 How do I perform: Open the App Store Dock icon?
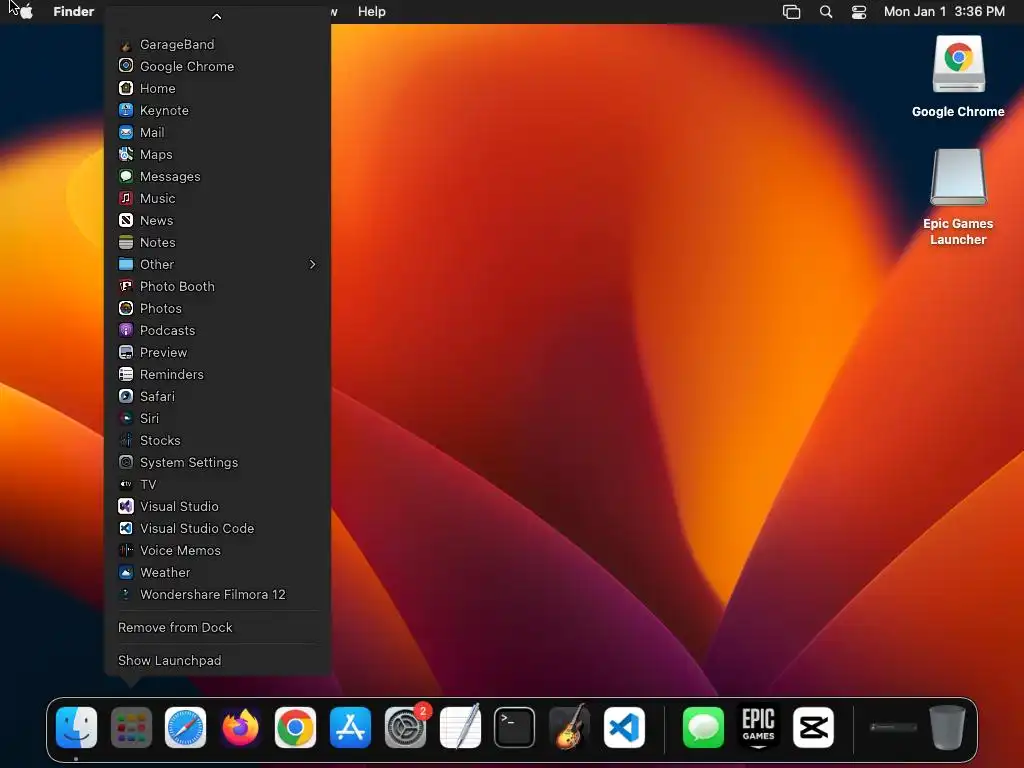click(350, 727)
